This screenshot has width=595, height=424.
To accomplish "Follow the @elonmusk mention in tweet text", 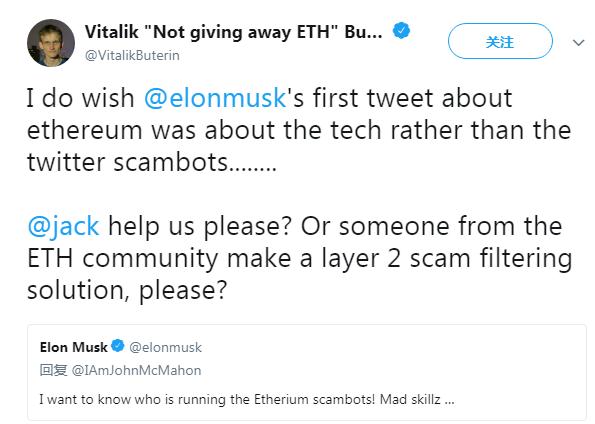I will (x=215, y=98).
